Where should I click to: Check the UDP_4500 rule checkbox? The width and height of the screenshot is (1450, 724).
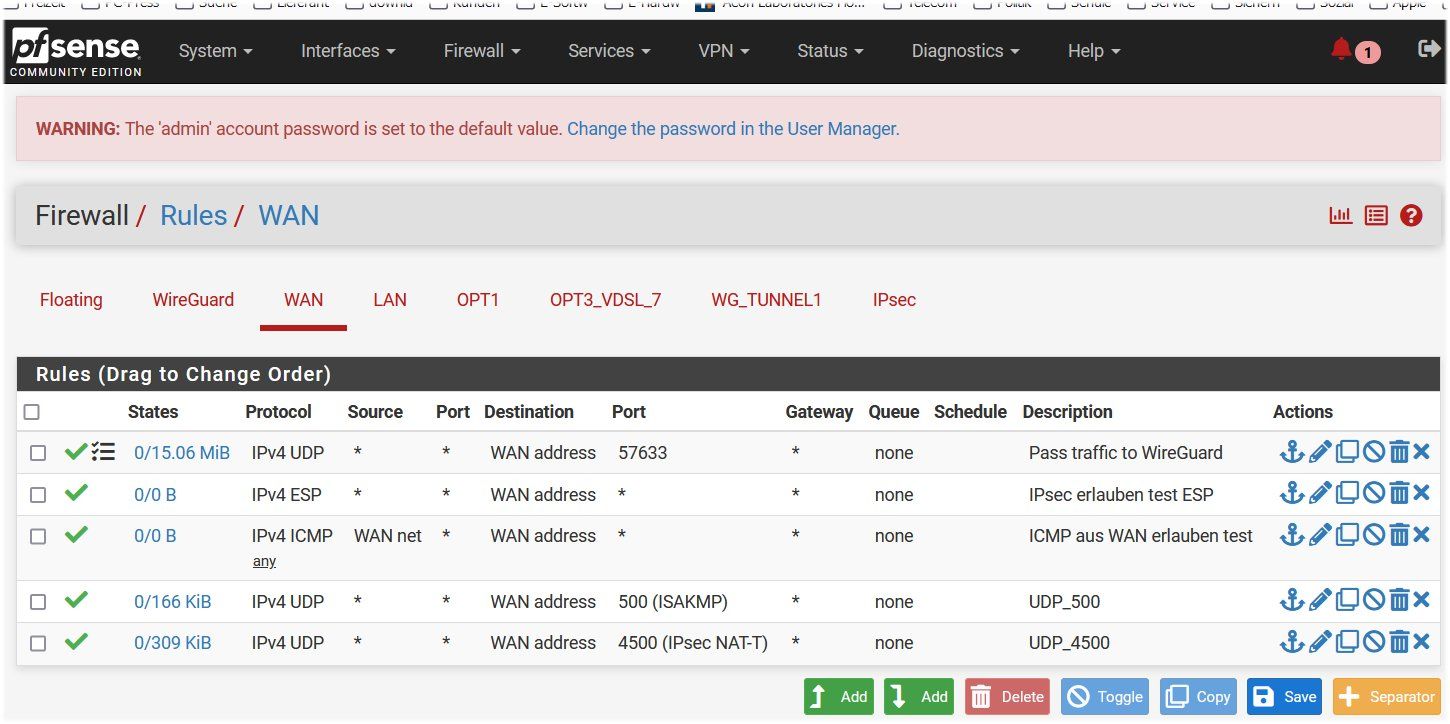tap(38, 643)
